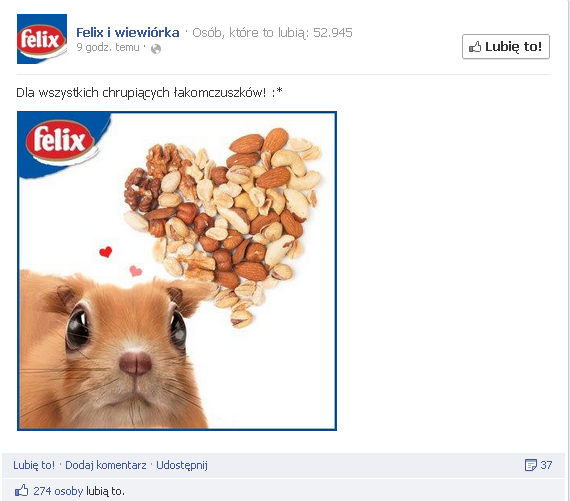The height and width of the screenshot is (501, 570).
Task: Open the Felix page profile picture
Action: pyautogui.click(x=42, y=39)
